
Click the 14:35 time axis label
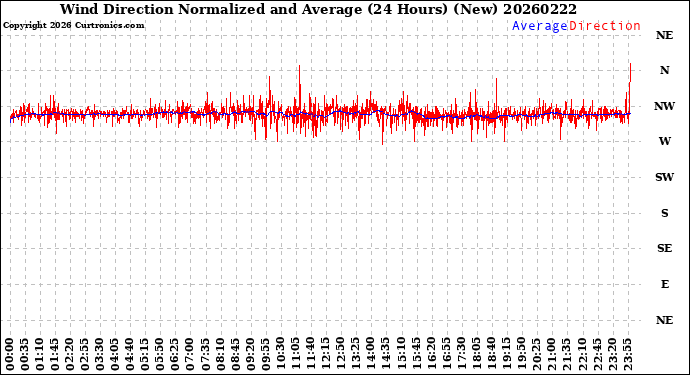pos(386,354)
